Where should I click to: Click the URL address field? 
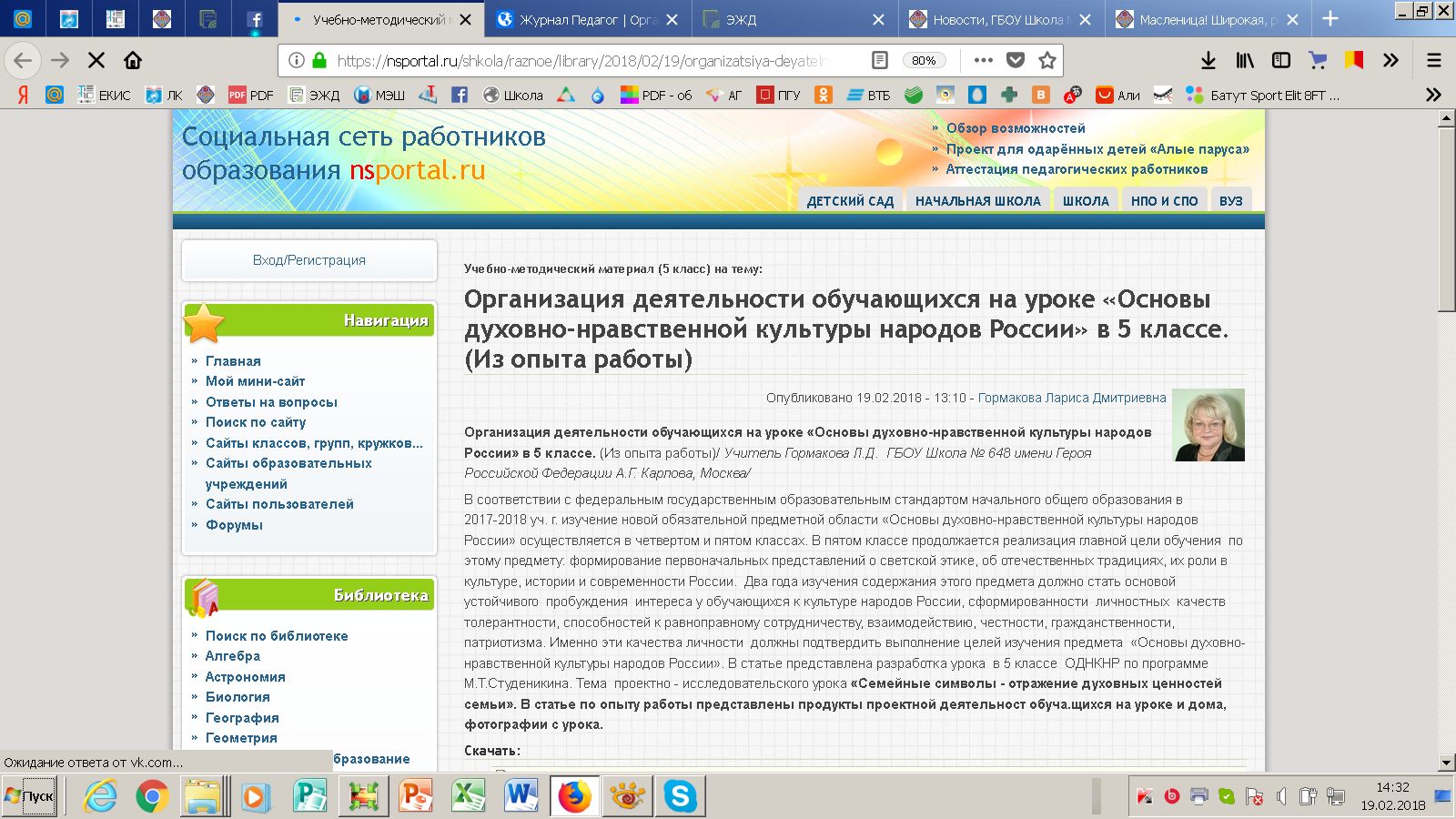pos(582,60)
